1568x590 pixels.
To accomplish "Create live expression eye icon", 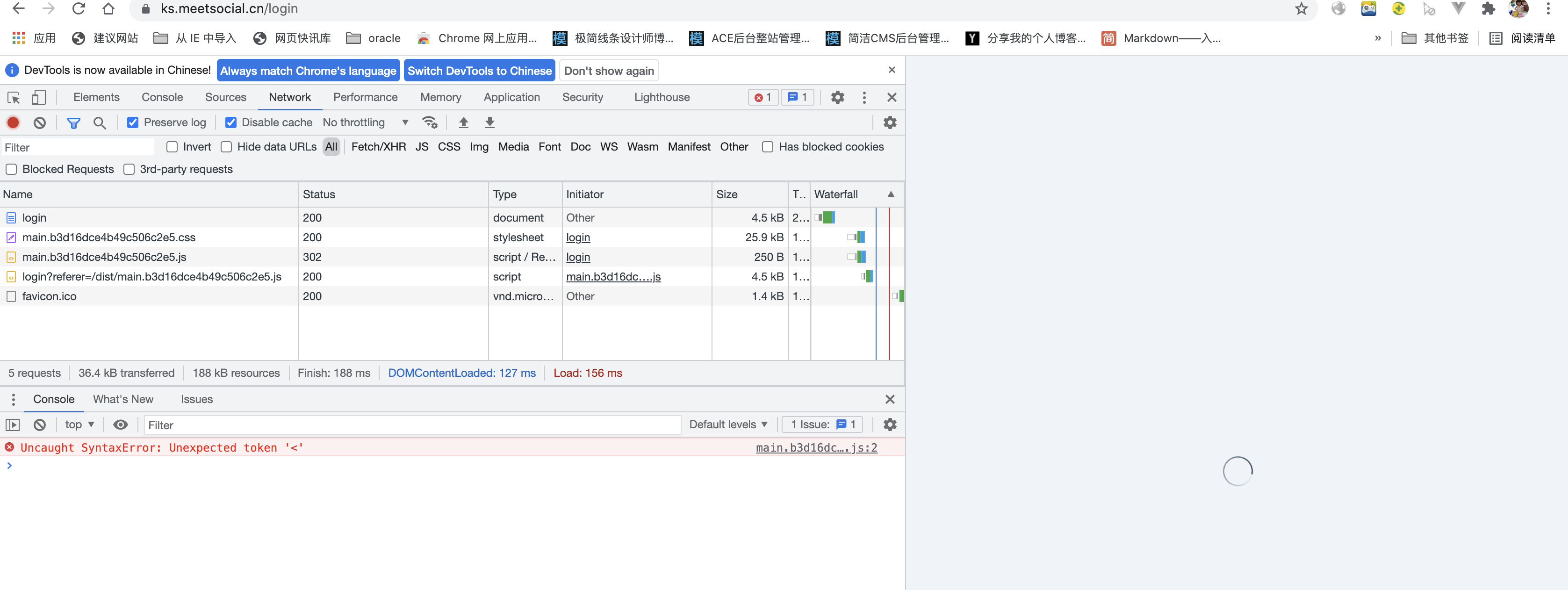I will coord(121,425).
